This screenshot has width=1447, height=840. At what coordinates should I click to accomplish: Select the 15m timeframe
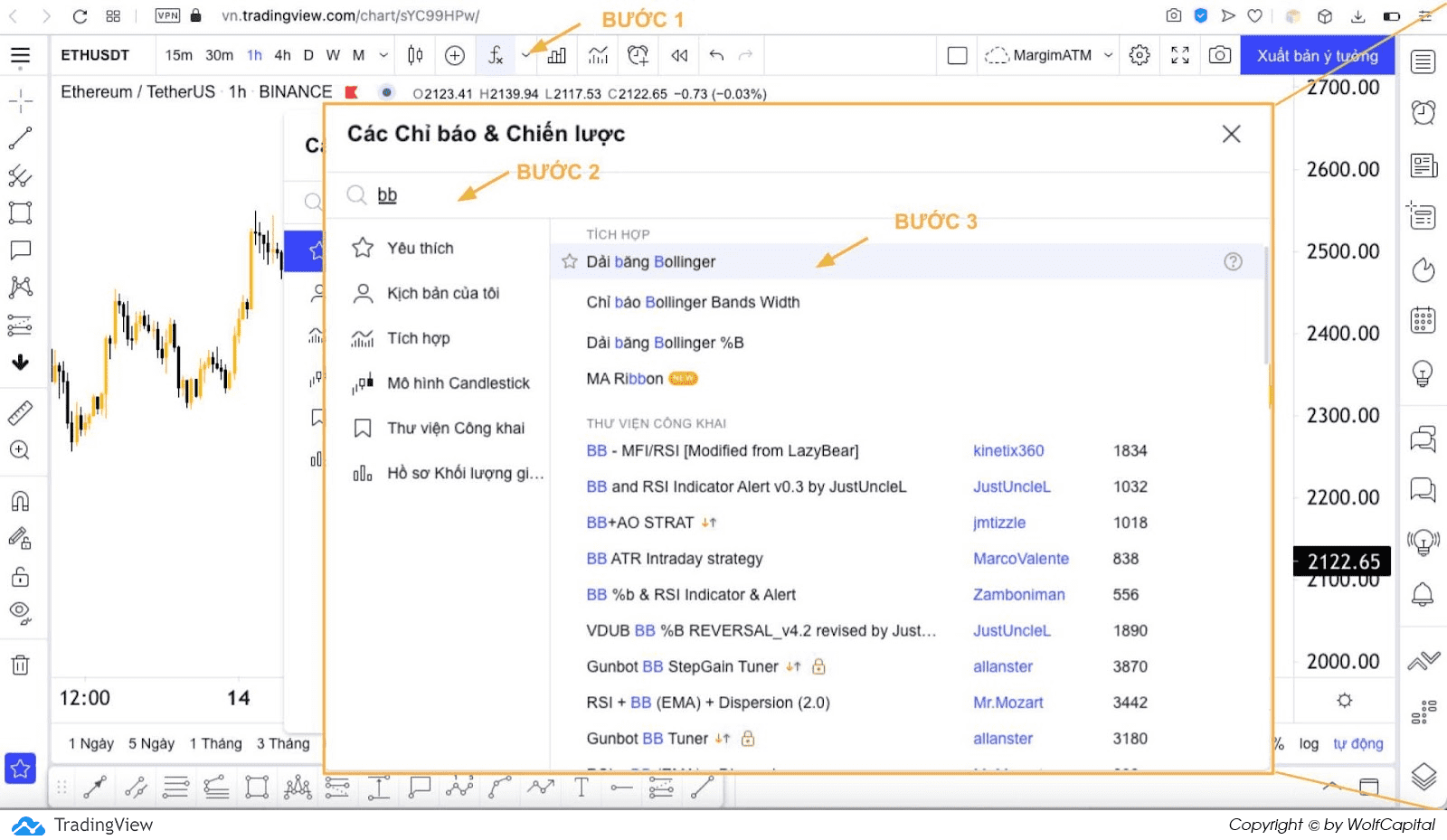pos(179,55)
